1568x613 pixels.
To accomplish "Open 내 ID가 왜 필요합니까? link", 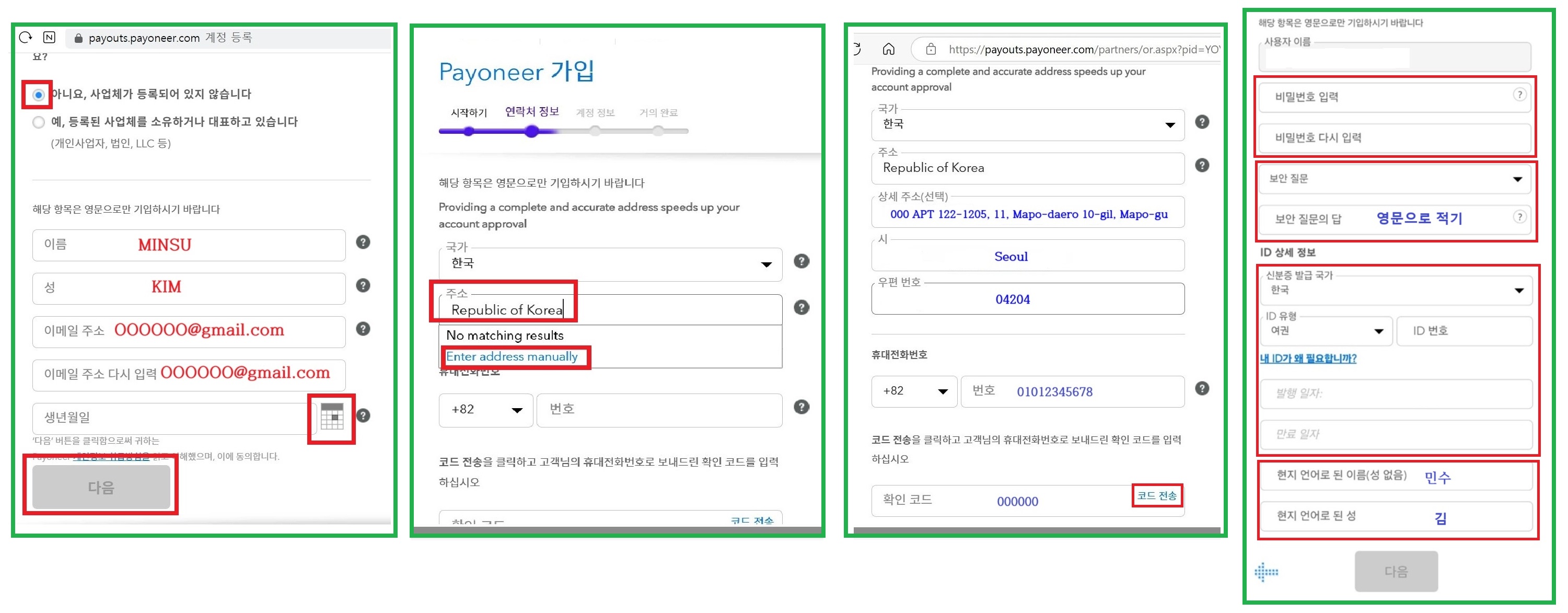I will [x=1308, y=358].
